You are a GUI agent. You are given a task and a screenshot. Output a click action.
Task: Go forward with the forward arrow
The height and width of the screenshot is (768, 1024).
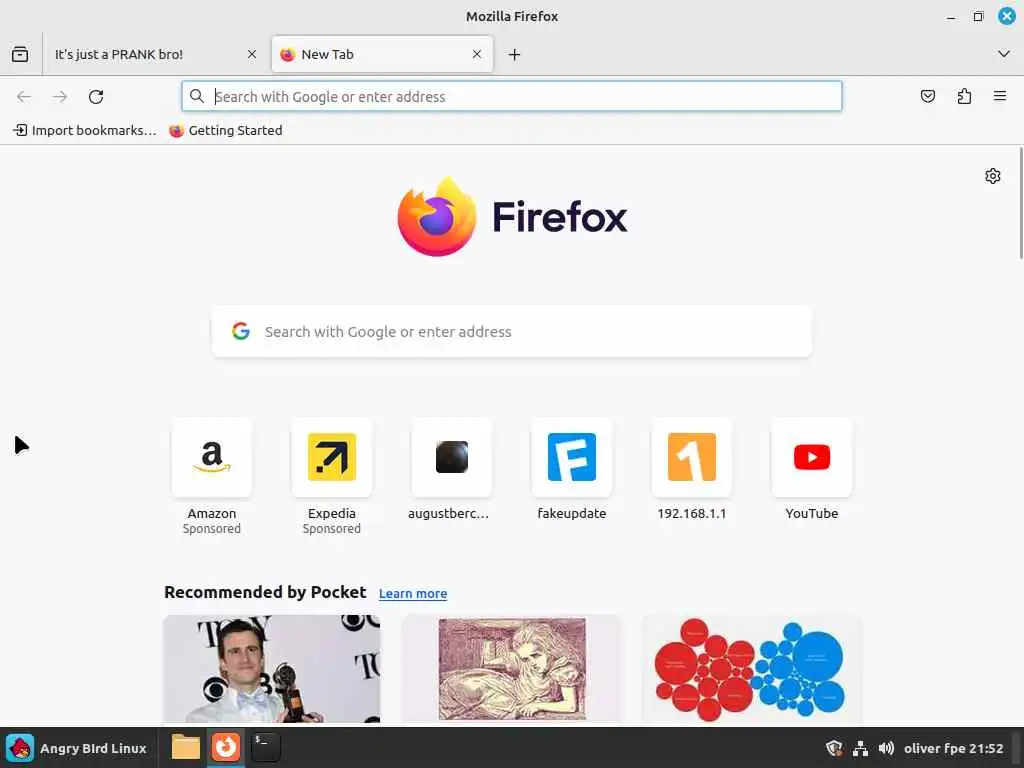pyautogui.click(x=60, y=97)
